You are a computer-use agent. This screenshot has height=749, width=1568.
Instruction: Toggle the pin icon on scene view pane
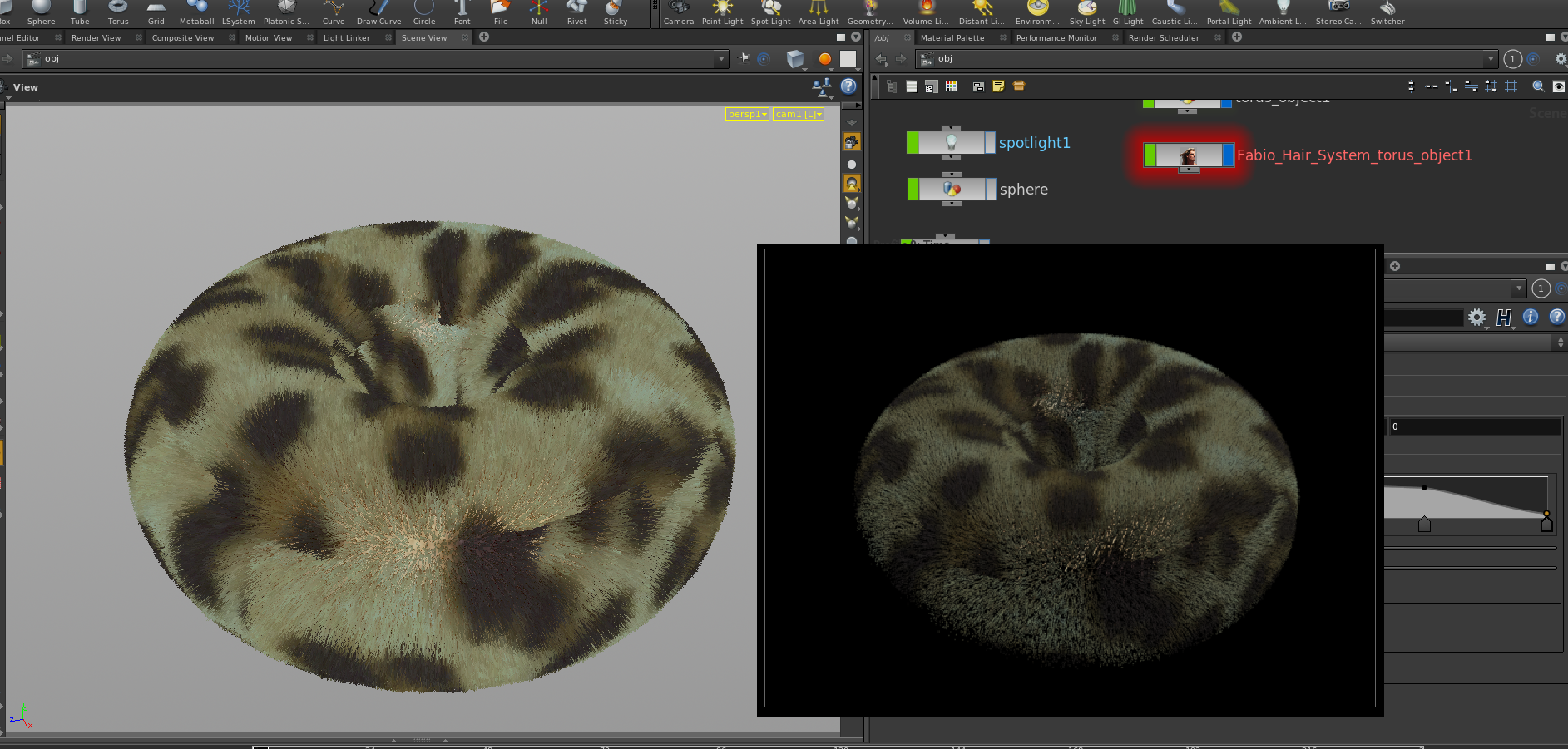tap(745, 58)
